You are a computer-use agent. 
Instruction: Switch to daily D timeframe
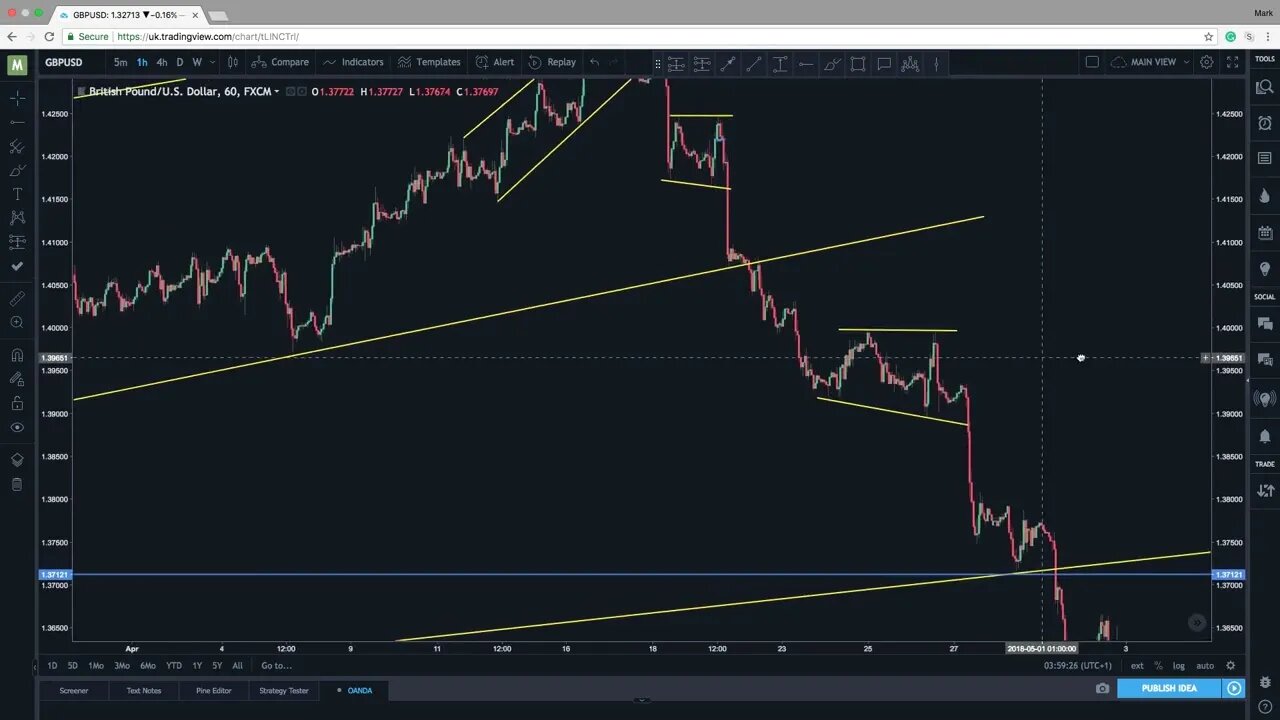click(x=180, y=62)
